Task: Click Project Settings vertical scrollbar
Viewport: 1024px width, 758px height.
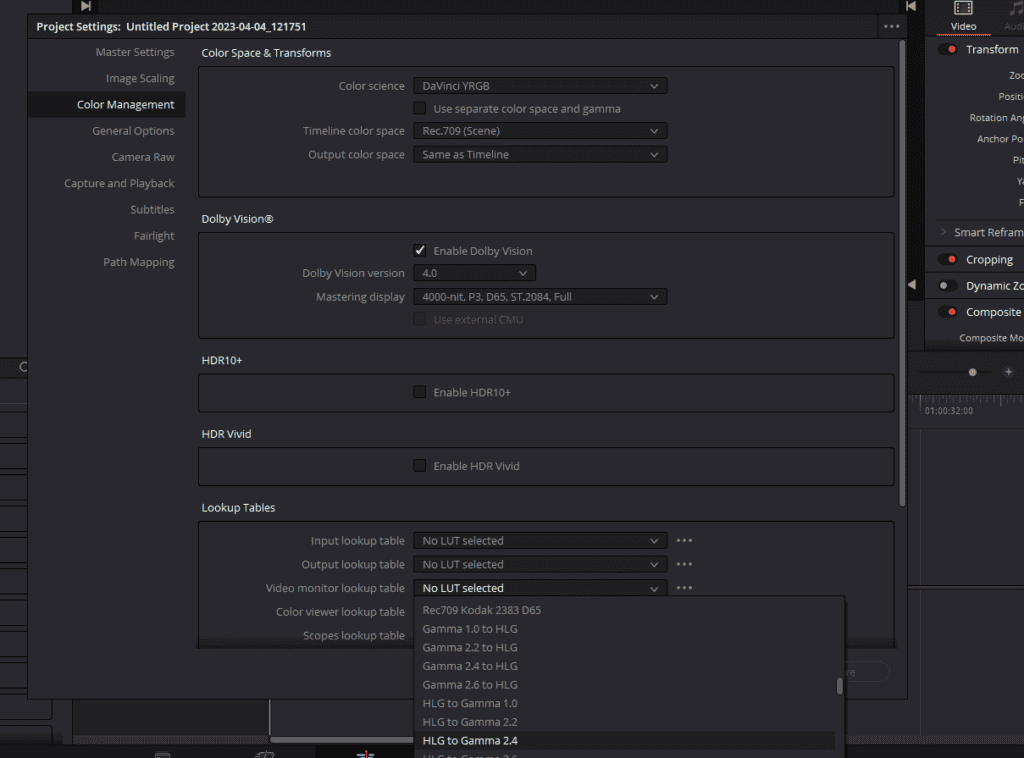Action: coord(902,274)
